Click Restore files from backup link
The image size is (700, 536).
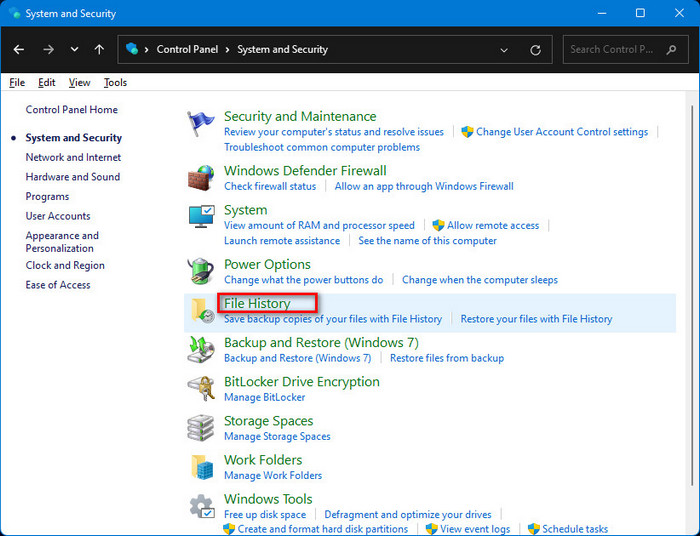(x=447, y=358)
